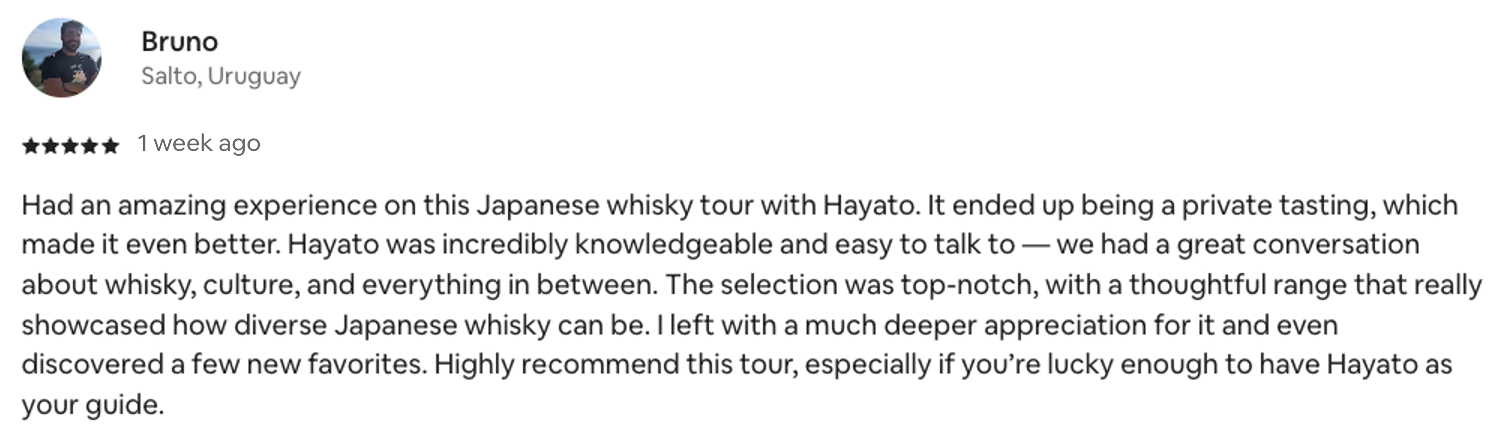Image resolution: width=1504 pixels, height=442 pixels.
Task: Click the fifth star in the rating
Action: (x=110, y=146)
